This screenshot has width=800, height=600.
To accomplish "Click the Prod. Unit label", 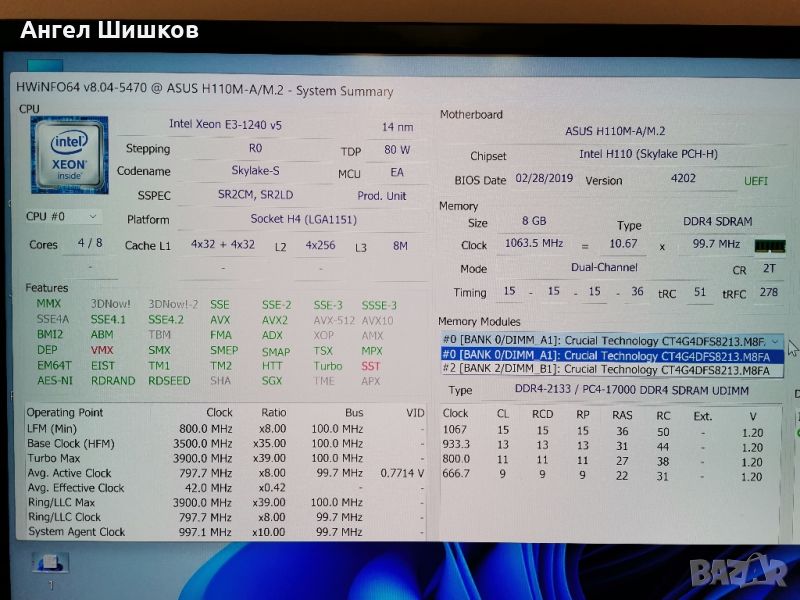I will click(x=382, y=196).
